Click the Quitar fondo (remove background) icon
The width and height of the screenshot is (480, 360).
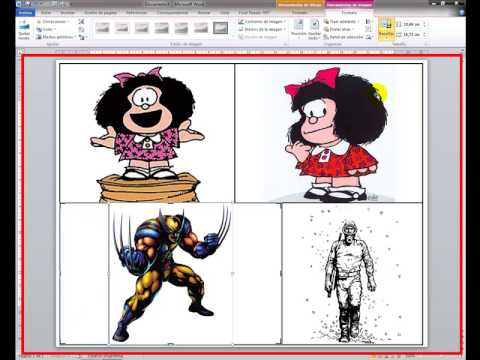click(24, 29)
